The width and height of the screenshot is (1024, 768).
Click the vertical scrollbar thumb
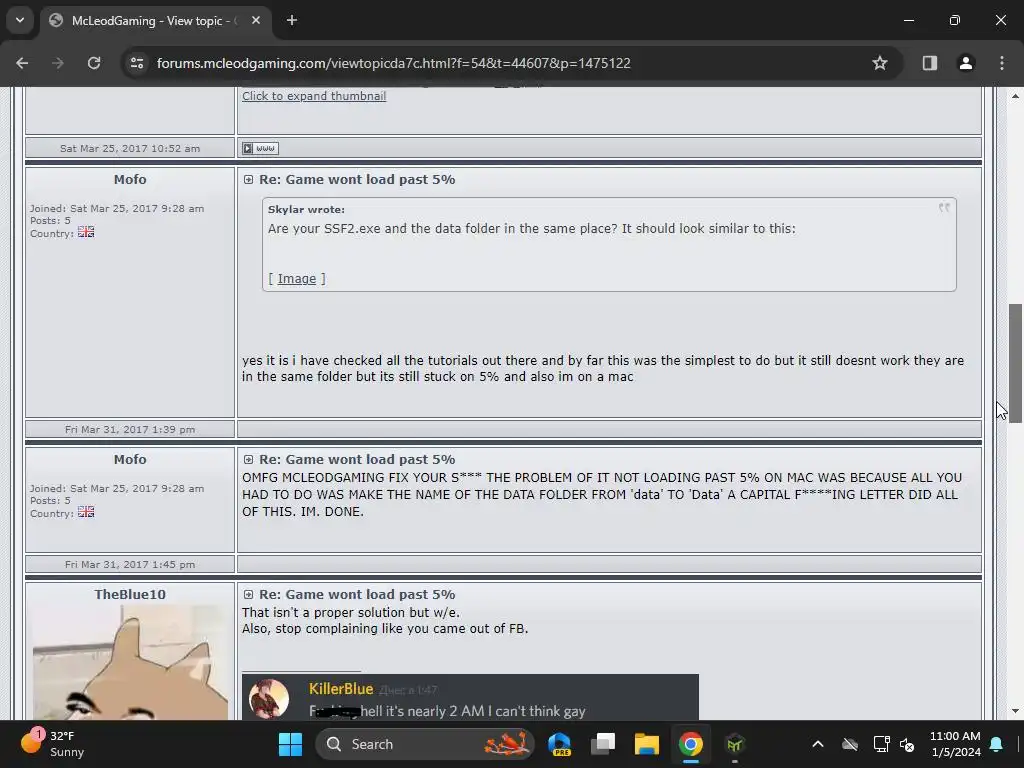(1015, 363)
